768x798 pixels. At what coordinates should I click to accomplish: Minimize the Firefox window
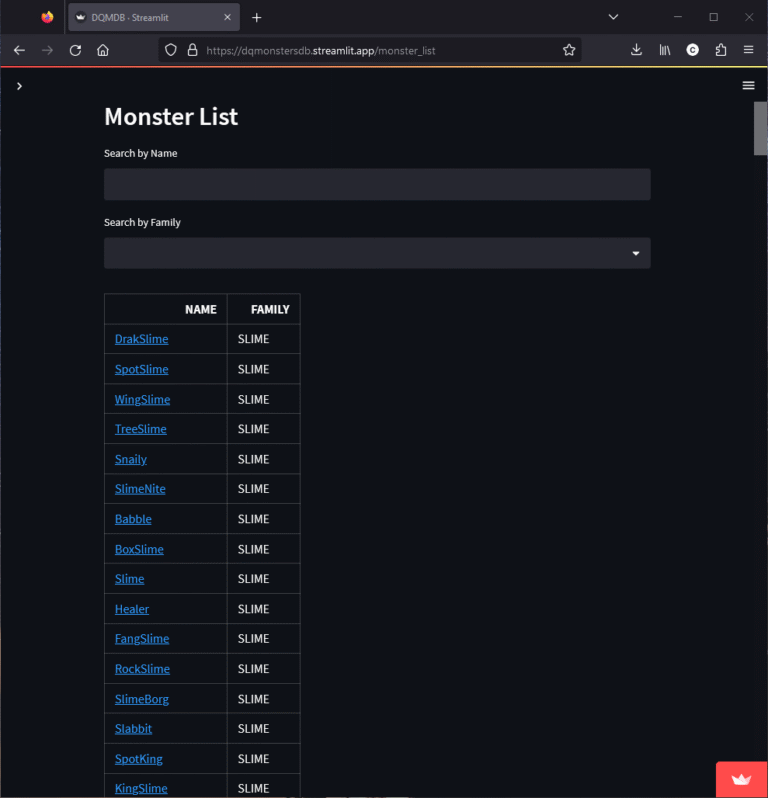tap(677, 17)
